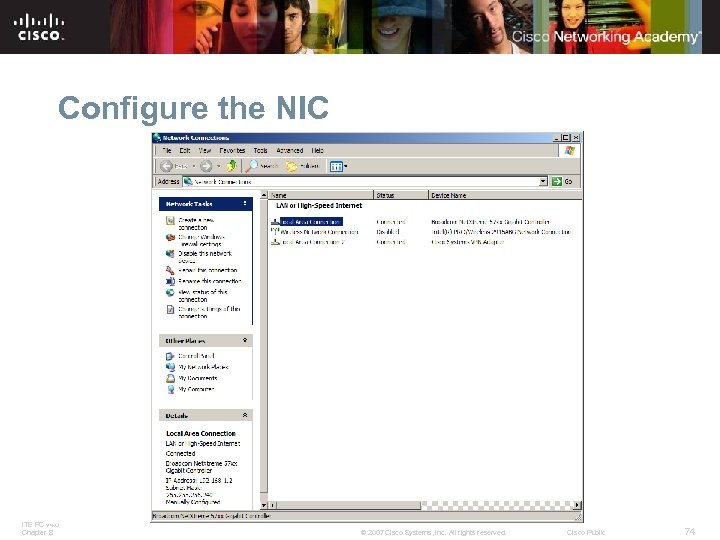Select the highlighted Local Area Connection name
This screenshot has width=720, height=540.
(311, 222)
